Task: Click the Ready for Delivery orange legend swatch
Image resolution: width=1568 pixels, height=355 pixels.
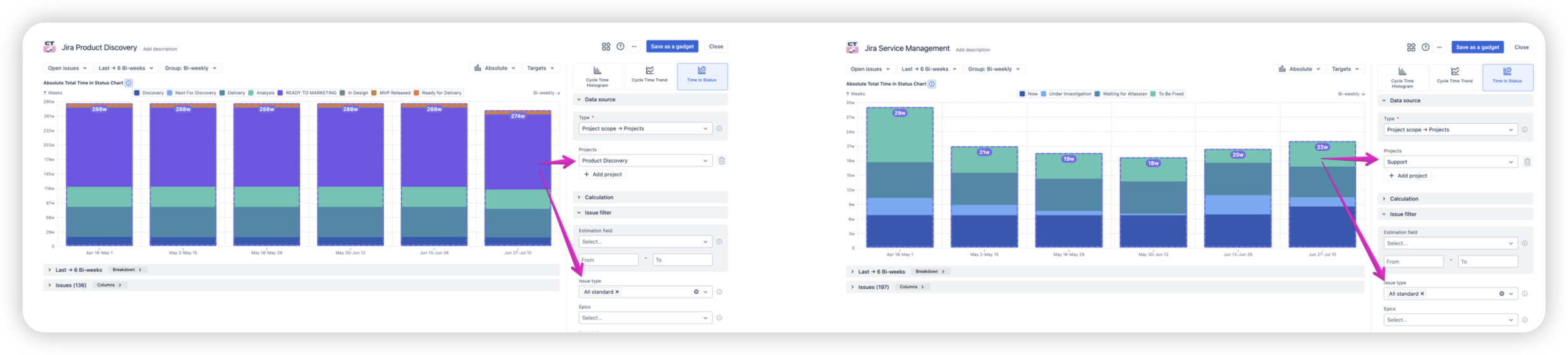Action: click(x=416, y=92)
